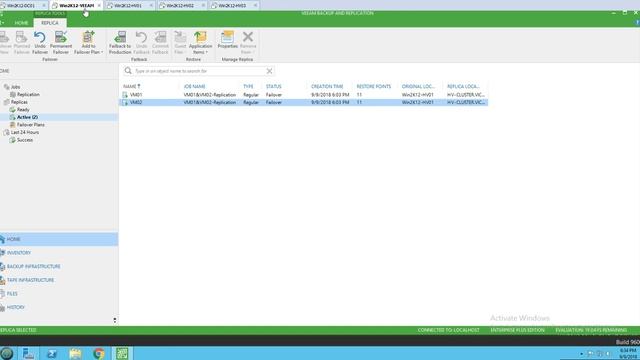This screenshot has width=640, height=360.
Task: Click the magnifier search icon
Action: pyautogui.click(x=128, y=71)
